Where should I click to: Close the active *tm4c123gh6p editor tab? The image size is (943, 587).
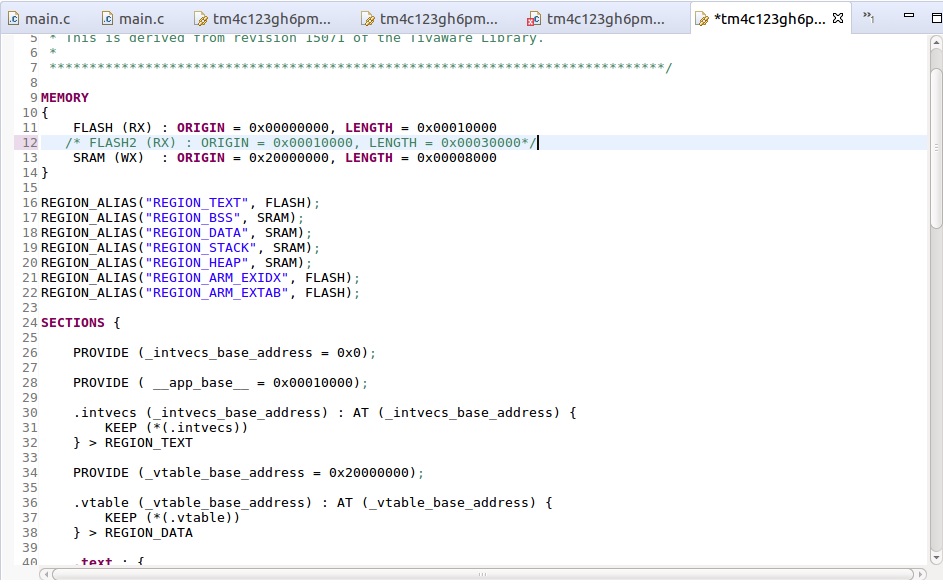pyautogui.click(x=838, y=18)
